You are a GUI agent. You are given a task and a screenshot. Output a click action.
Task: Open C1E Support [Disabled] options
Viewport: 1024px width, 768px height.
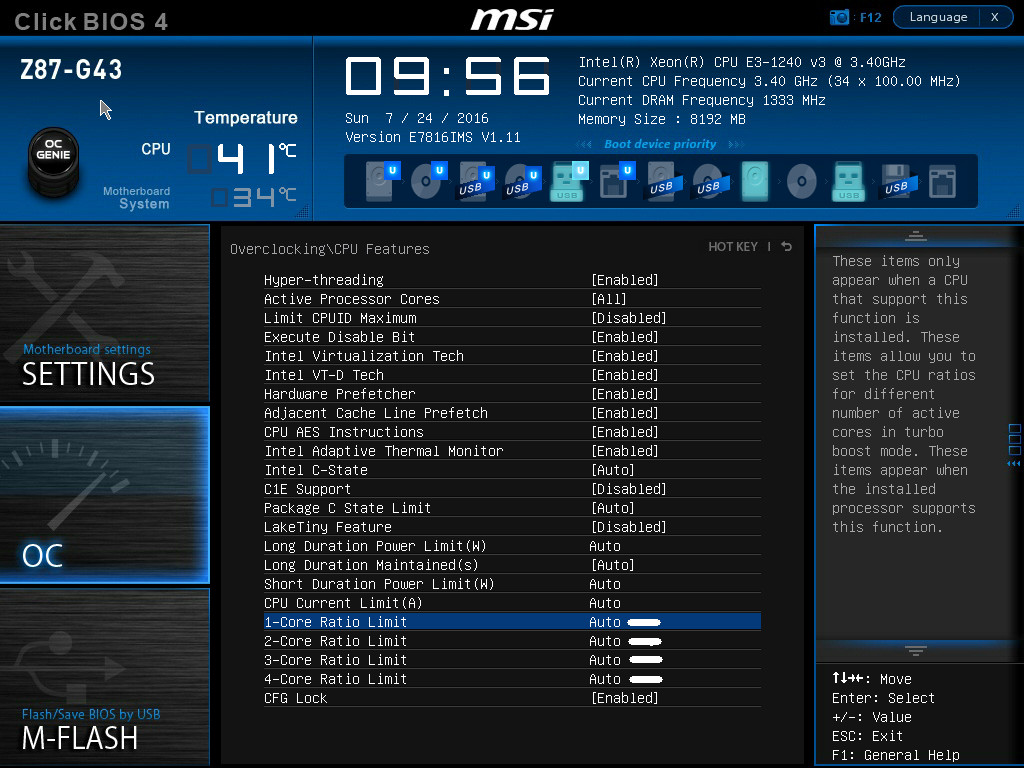[628, 489]
